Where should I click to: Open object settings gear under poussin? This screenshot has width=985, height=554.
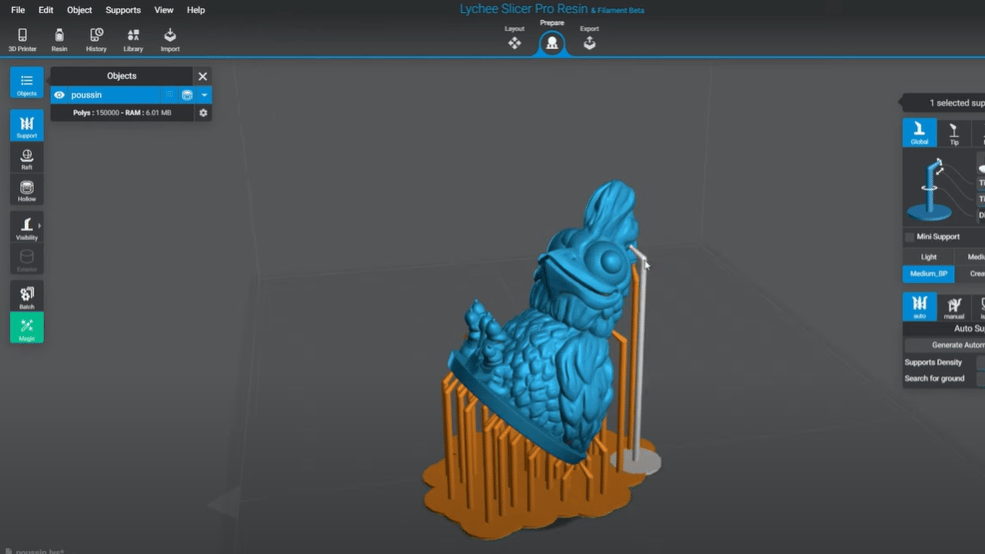[203, 113]
